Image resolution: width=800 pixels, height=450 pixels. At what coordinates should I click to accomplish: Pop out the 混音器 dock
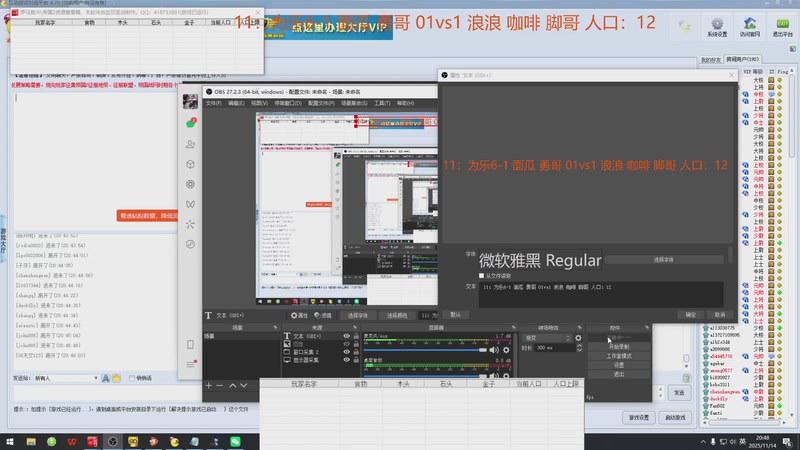click(514, 328)
